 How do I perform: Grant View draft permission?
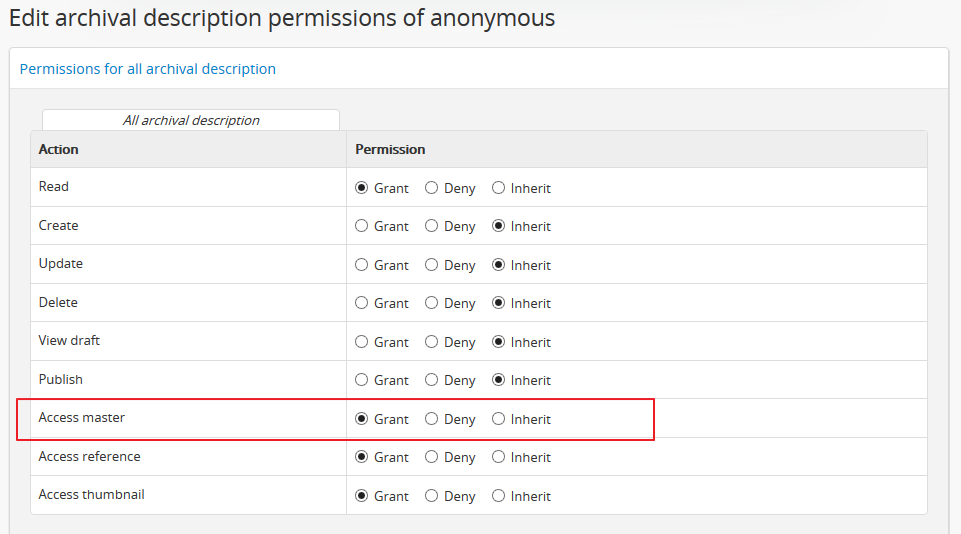pos(362,342)
